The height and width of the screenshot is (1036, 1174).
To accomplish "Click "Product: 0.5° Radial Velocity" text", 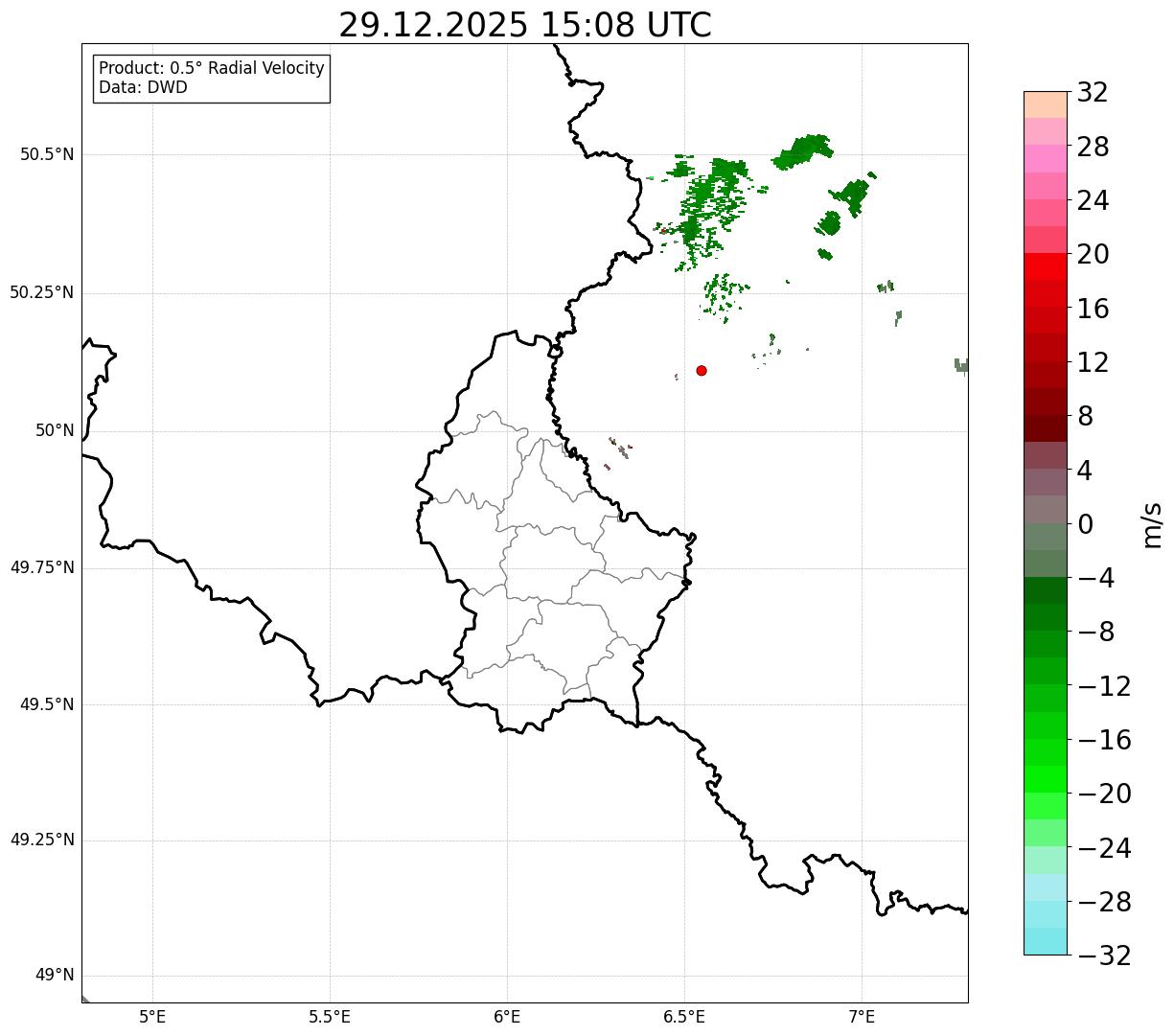I will (x=212, y=69).
